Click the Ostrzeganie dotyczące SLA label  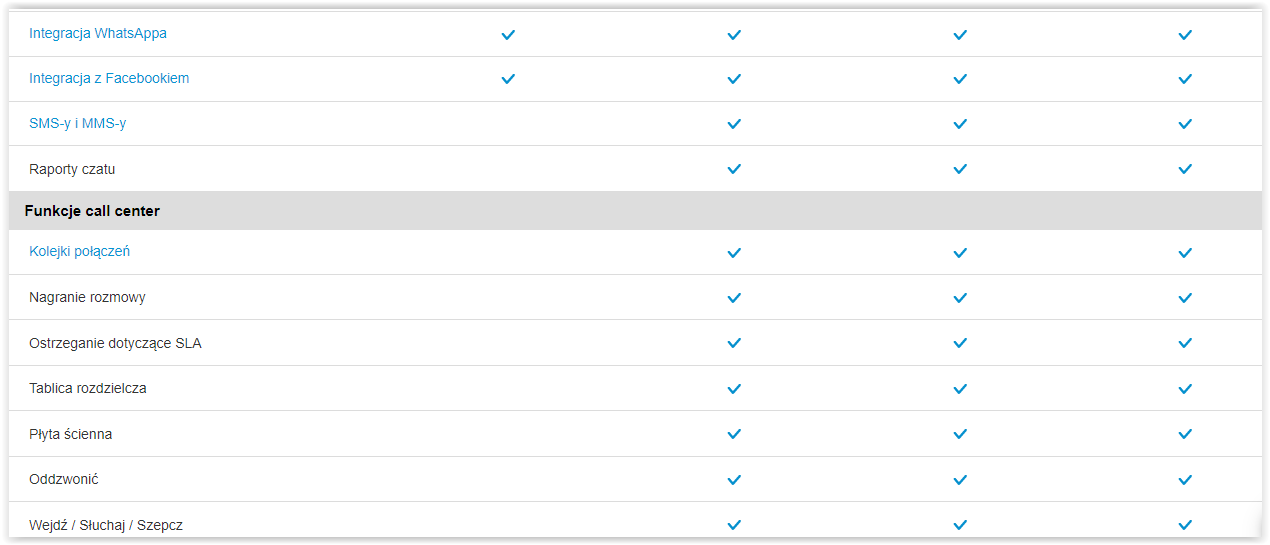[x=116, y=344]
